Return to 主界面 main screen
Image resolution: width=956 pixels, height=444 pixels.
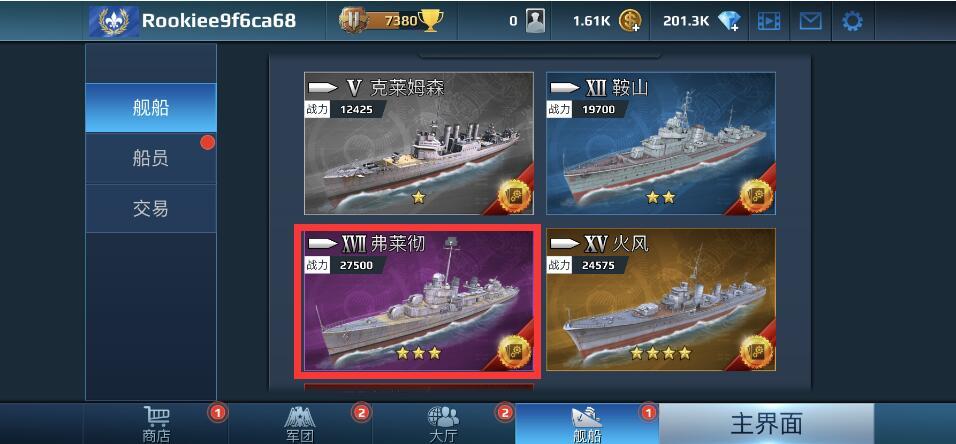click(766, 424)
